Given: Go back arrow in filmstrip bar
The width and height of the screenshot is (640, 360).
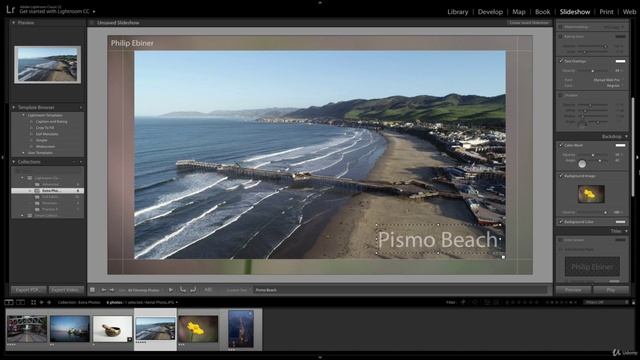Looking at the screenshot, I should [41, 302].
